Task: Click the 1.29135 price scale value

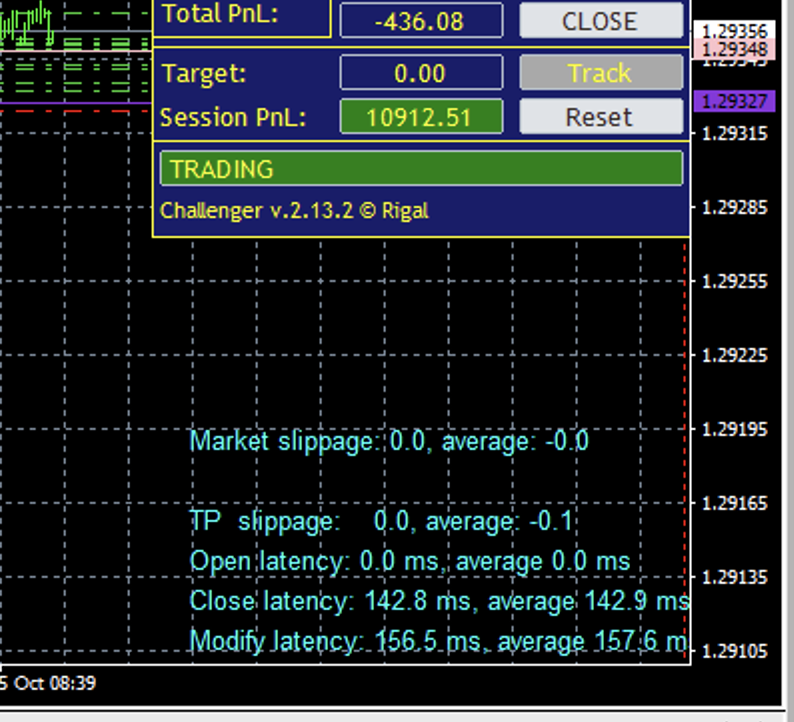Action: pos(734,577)
